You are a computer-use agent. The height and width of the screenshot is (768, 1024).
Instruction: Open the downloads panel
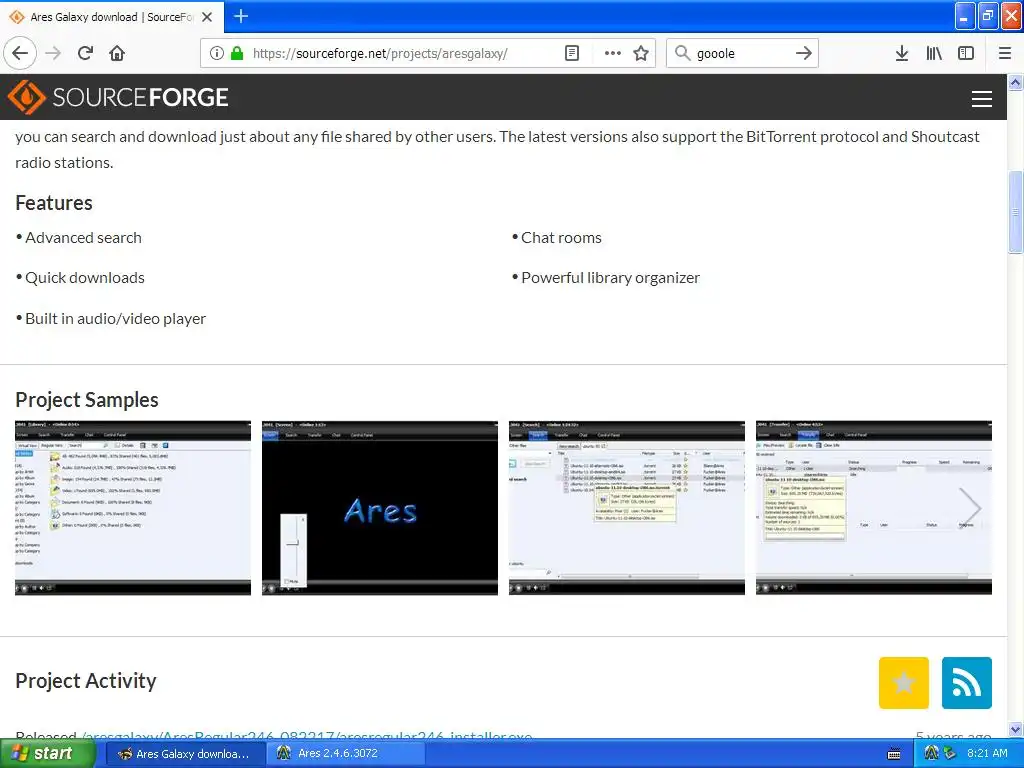coord(902,53)
